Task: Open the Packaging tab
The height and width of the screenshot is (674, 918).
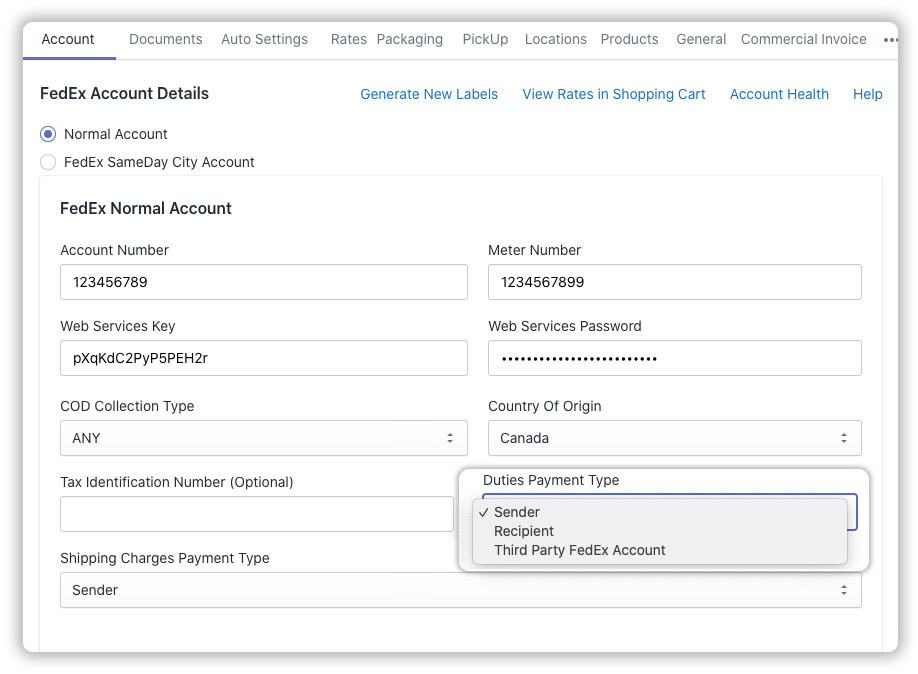Action: coord(410,39)
